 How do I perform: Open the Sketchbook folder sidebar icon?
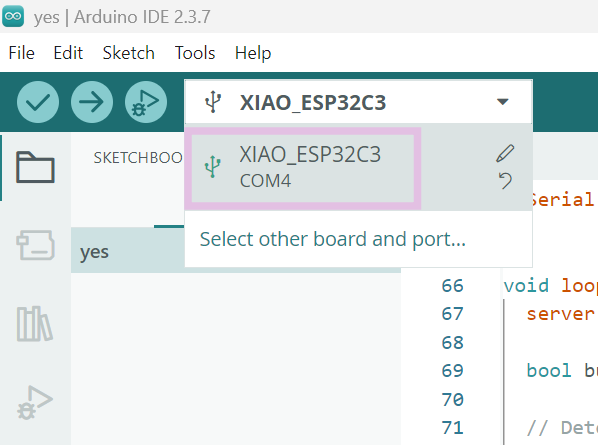[35, 167]
